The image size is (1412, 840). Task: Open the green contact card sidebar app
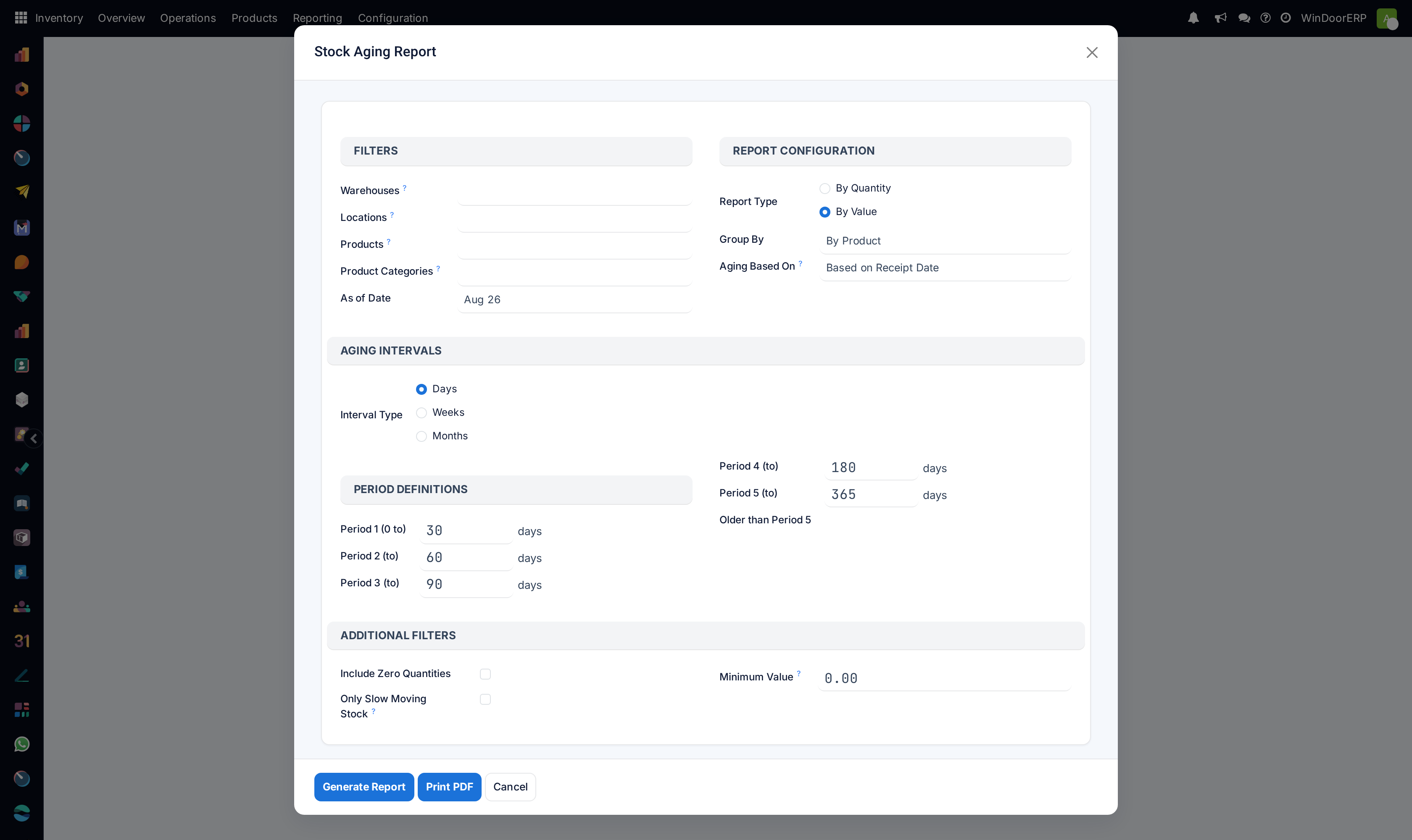(21, 365)
